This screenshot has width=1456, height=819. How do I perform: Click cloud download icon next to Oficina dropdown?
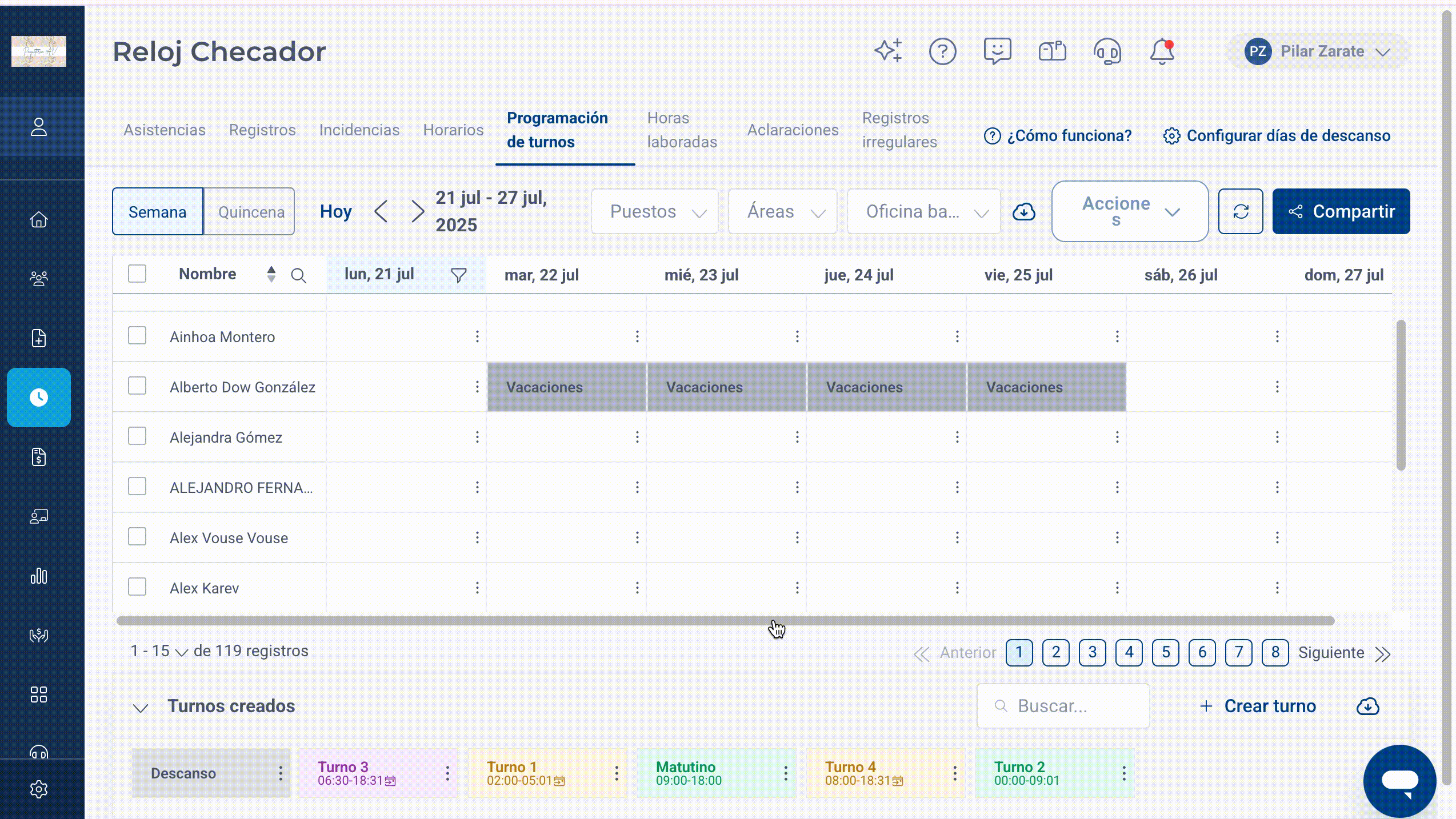[1023, 212]
